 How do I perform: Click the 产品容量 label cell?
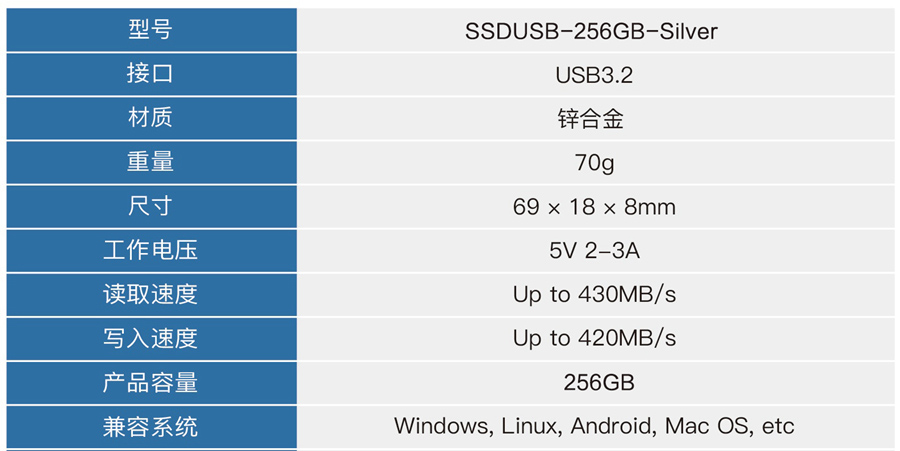[x=152, y=383]
